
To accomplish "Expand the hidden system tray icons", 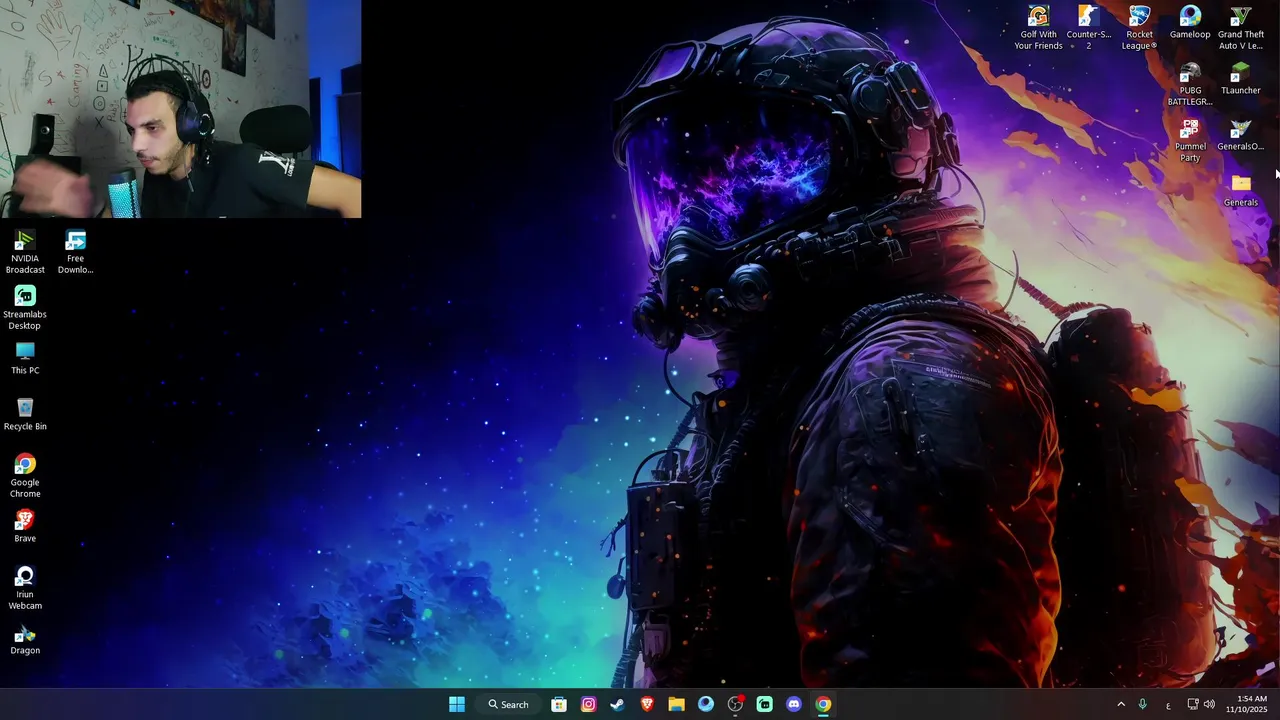I will point(1121,704).
